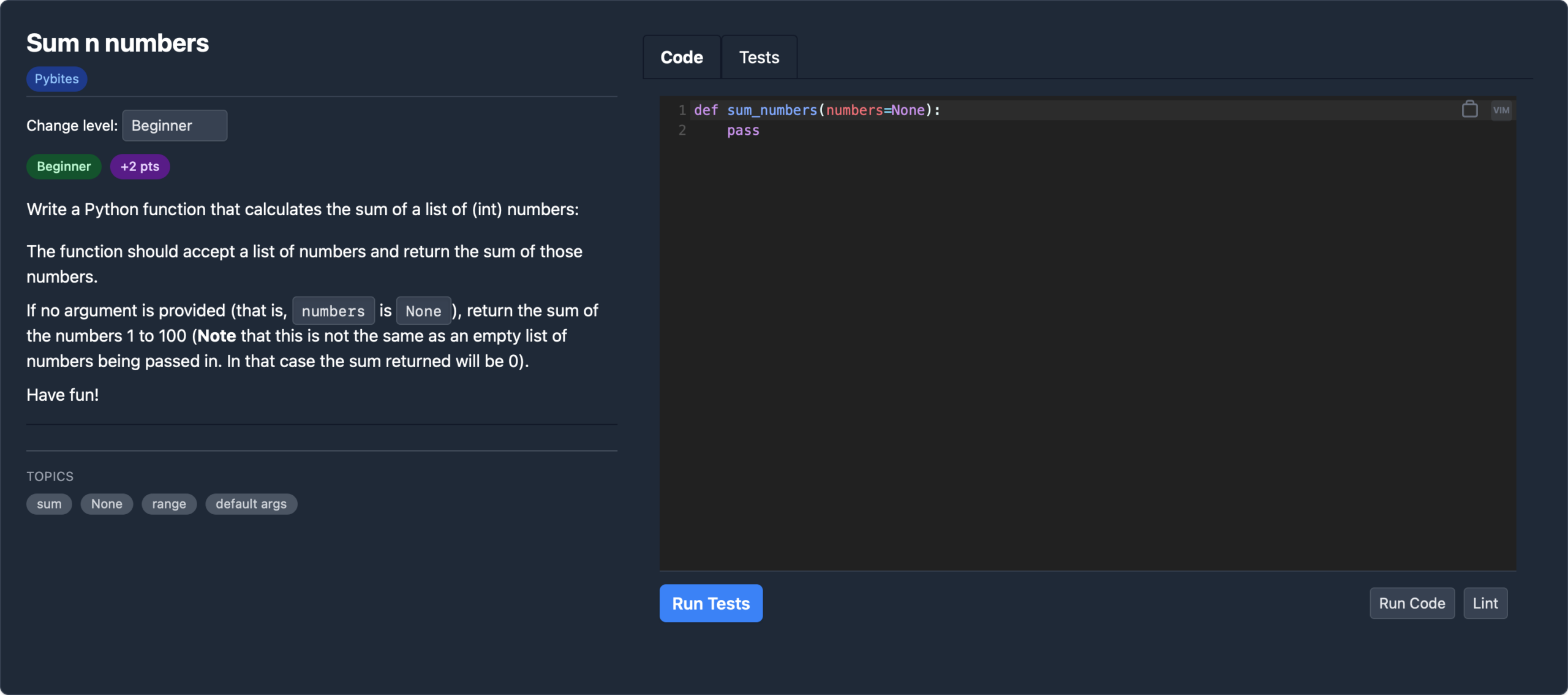Switch to the Tests tab
The image size is (1568, 695).
click(759, 56)
